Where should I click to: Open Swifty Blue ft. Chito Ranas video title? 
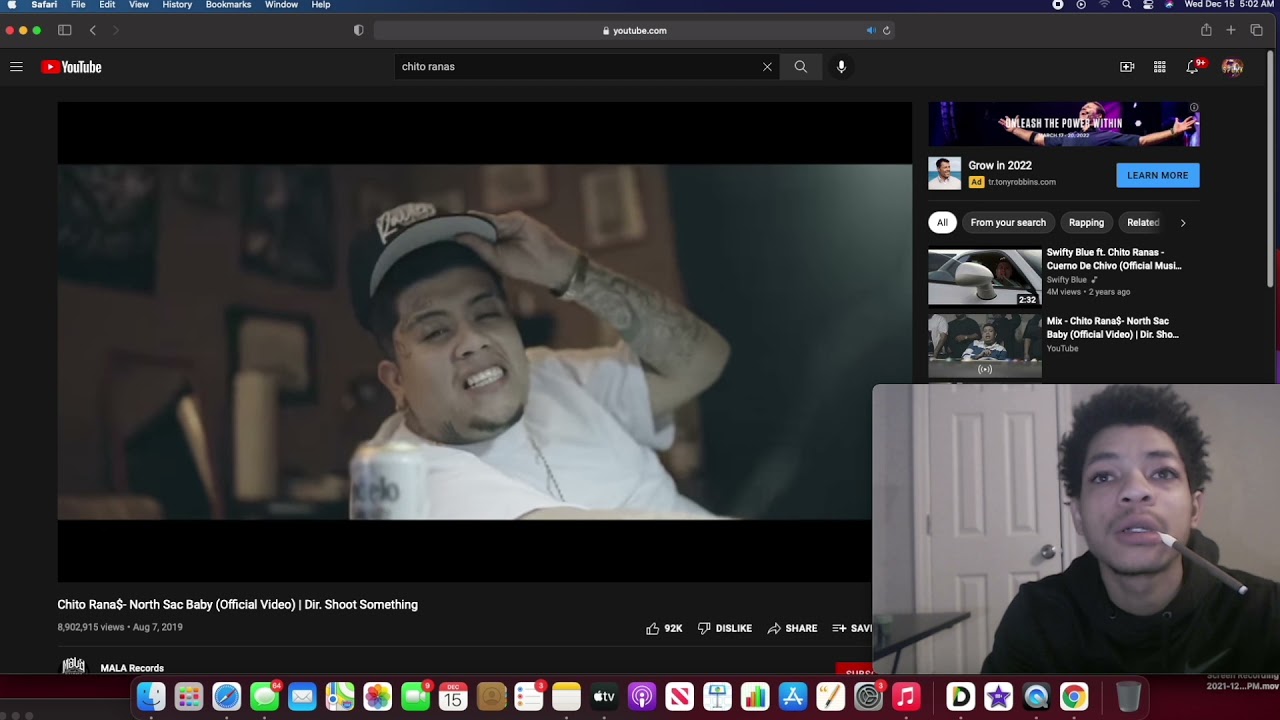1114,259
